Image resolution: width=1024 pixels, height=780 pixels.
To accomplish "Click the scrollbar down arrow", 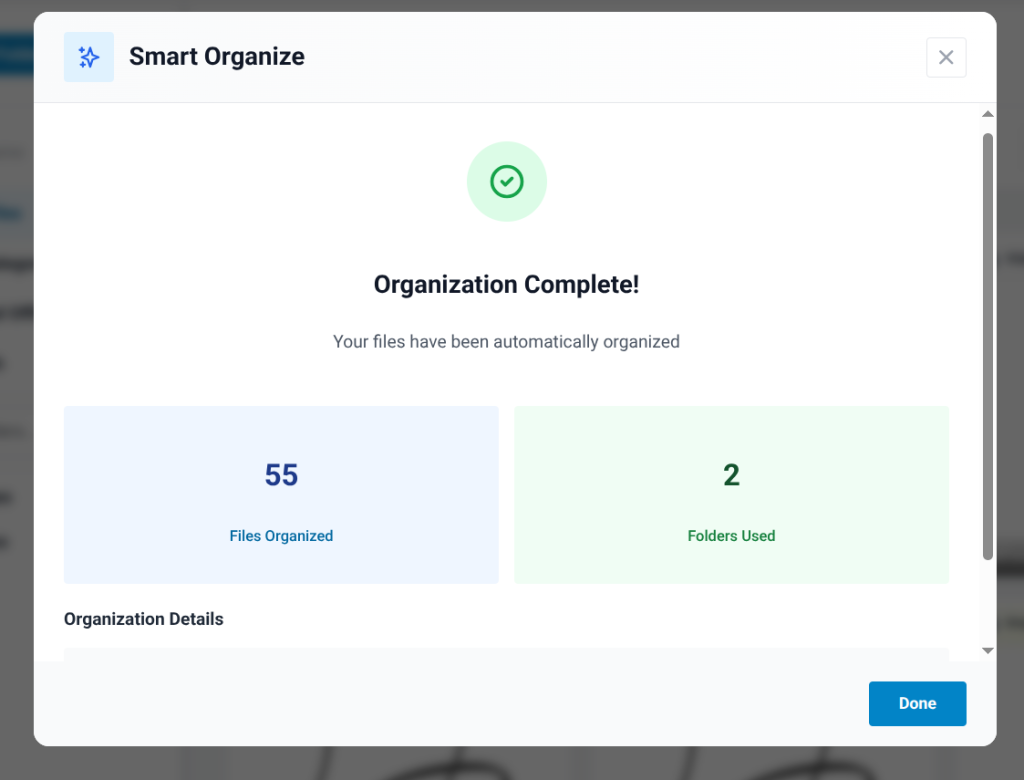I will point(987,651).
